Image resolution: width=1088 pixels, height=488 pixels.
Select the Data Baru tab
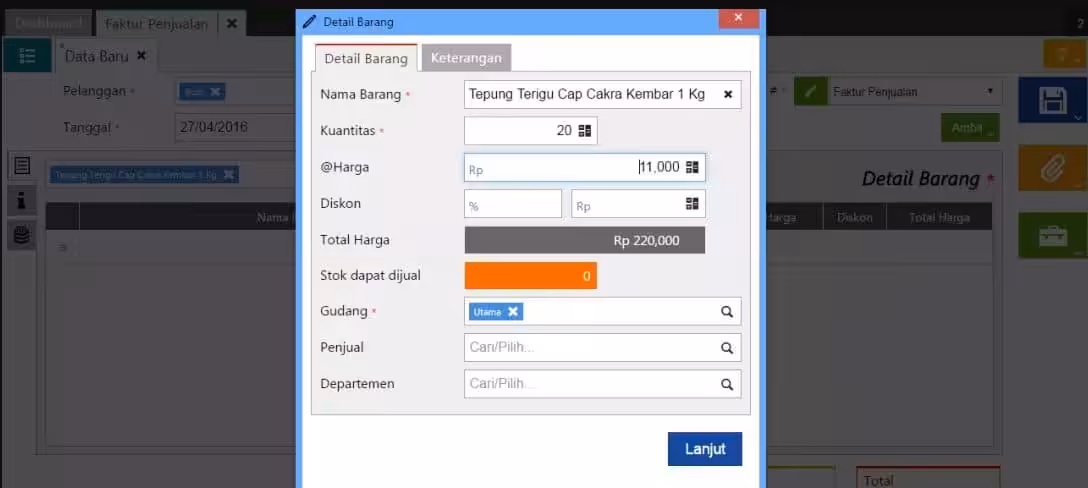(x=96, y=56)
